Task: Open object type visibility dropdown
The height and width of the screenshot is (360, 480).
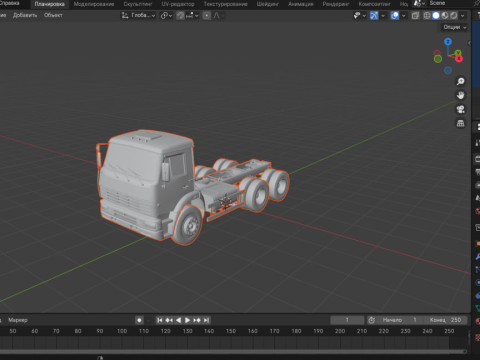Action: (x=360, y=15)
